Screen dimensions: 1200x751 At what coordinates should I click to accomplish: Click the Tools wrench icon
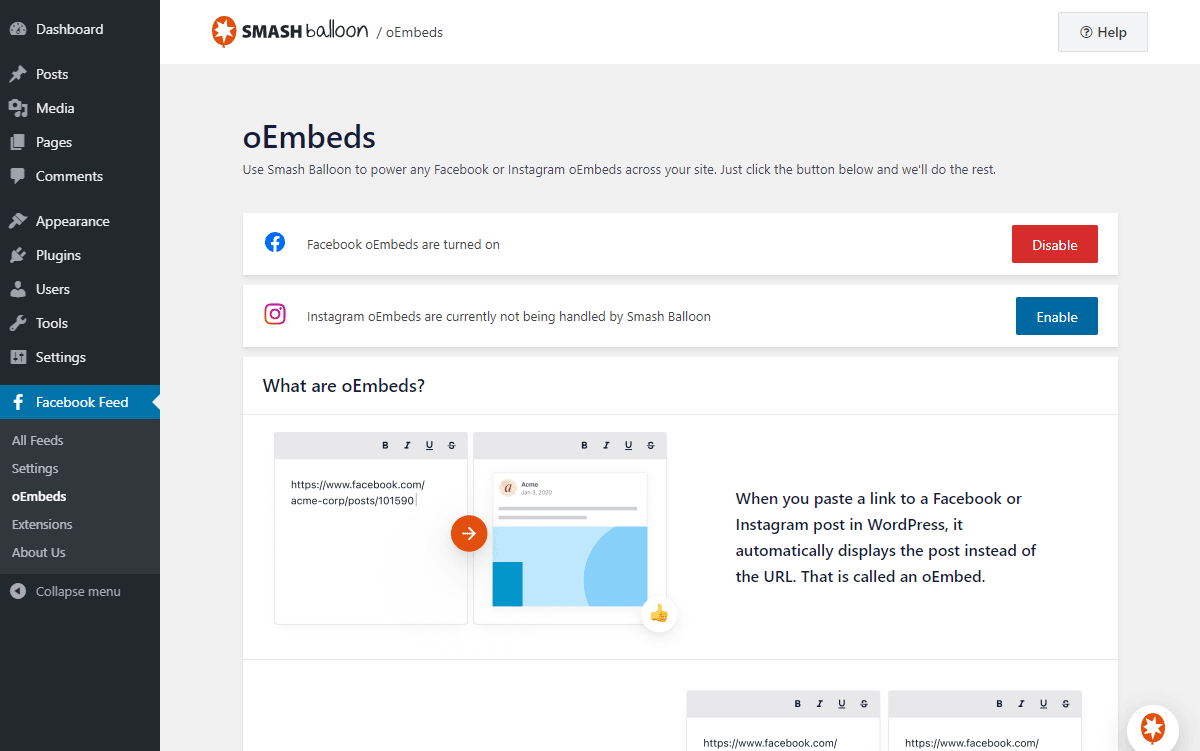pyautogui.click(x=18, y=323)
